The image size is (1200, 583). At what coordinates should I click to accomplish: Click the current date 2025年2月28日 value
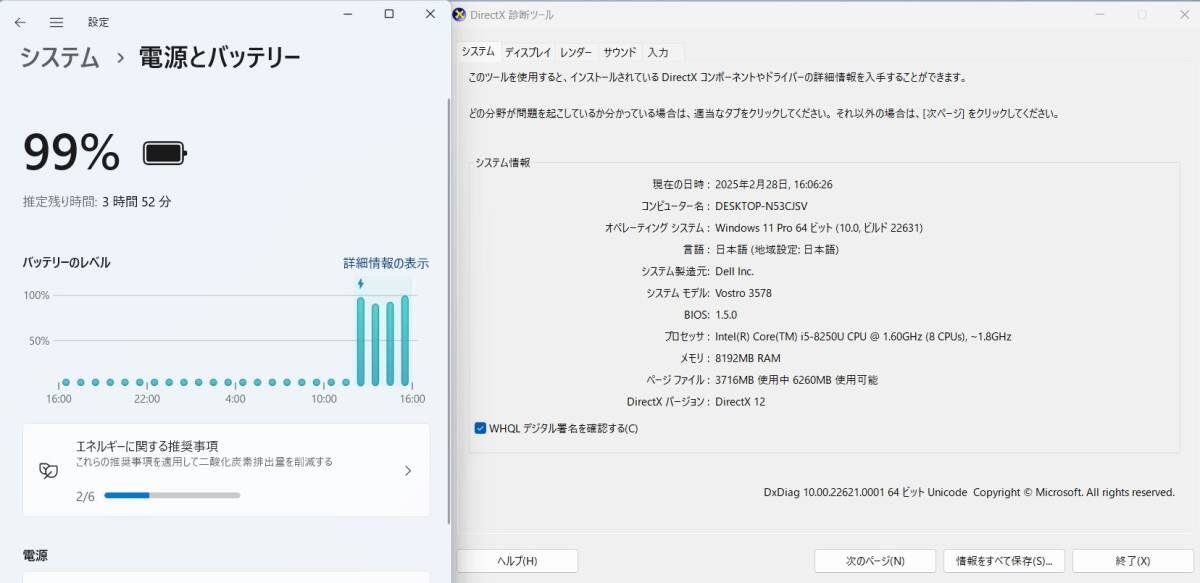pyautogui.click(x=774, y=184)
